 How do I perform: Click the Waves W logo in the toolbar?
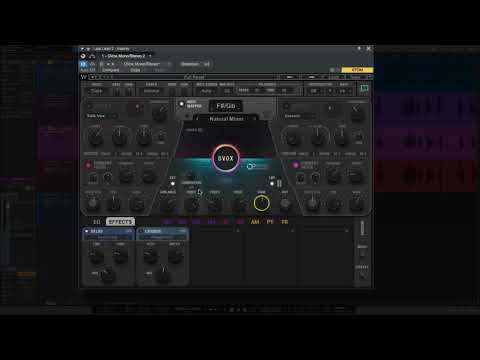[84, 77]
